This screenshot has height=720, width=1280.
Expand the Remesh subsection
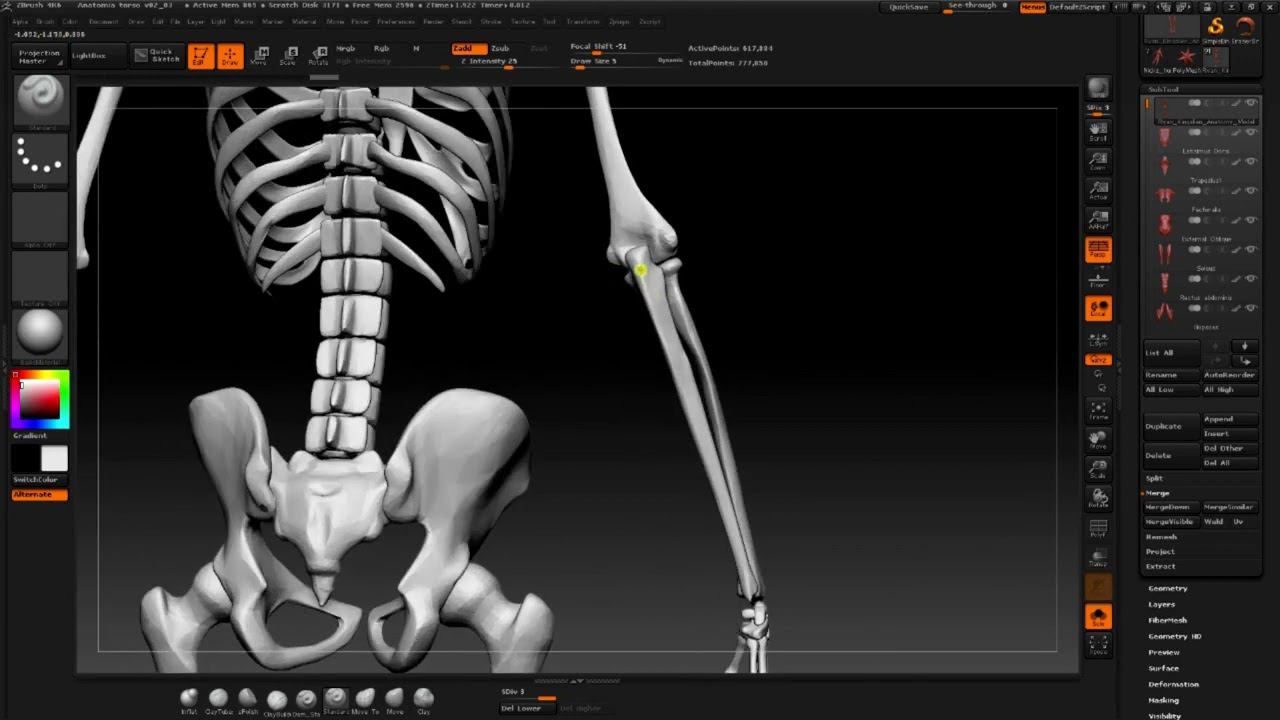(1161, 537)
